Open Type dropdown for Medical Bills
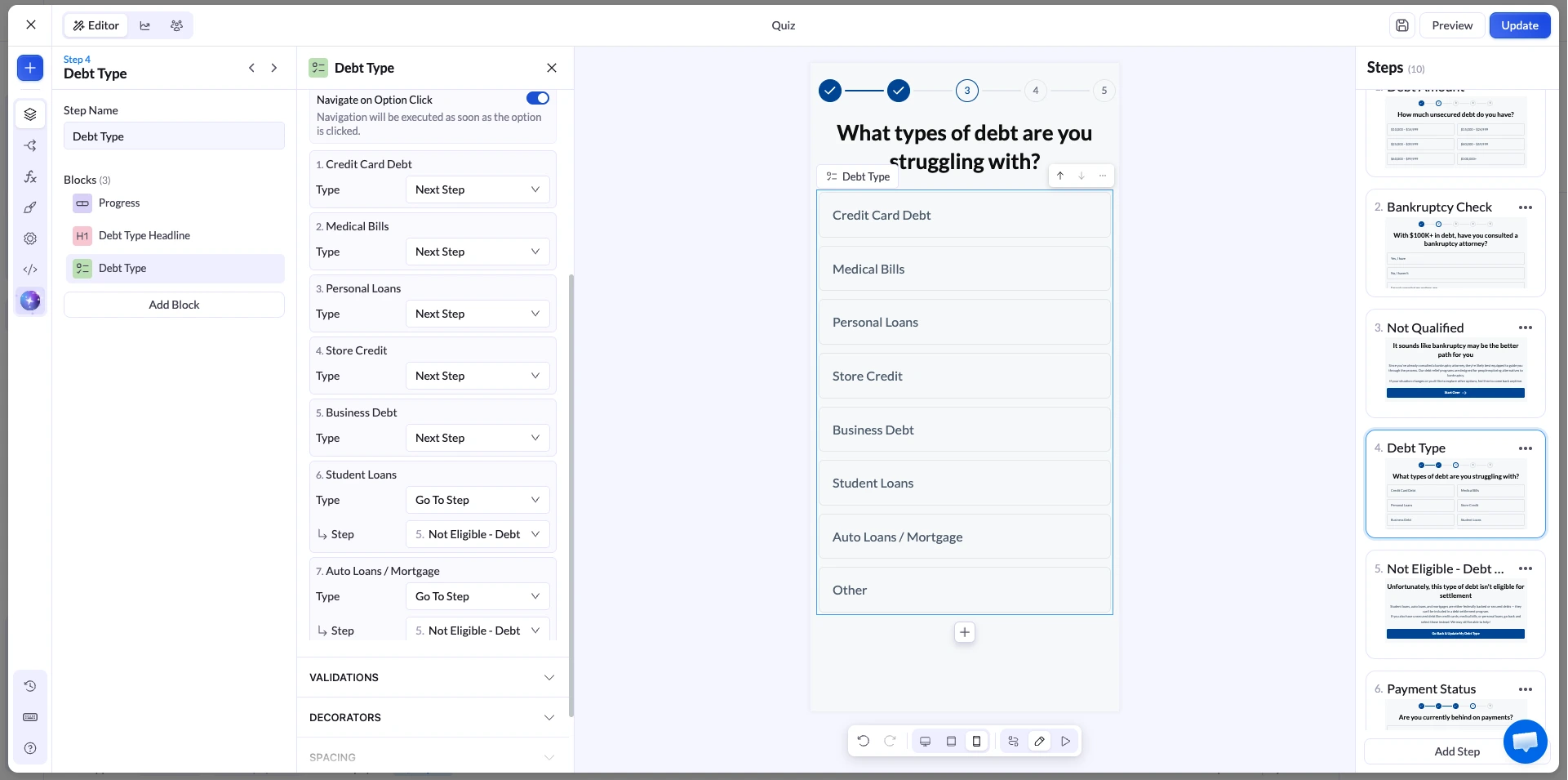 pos(478,252)
